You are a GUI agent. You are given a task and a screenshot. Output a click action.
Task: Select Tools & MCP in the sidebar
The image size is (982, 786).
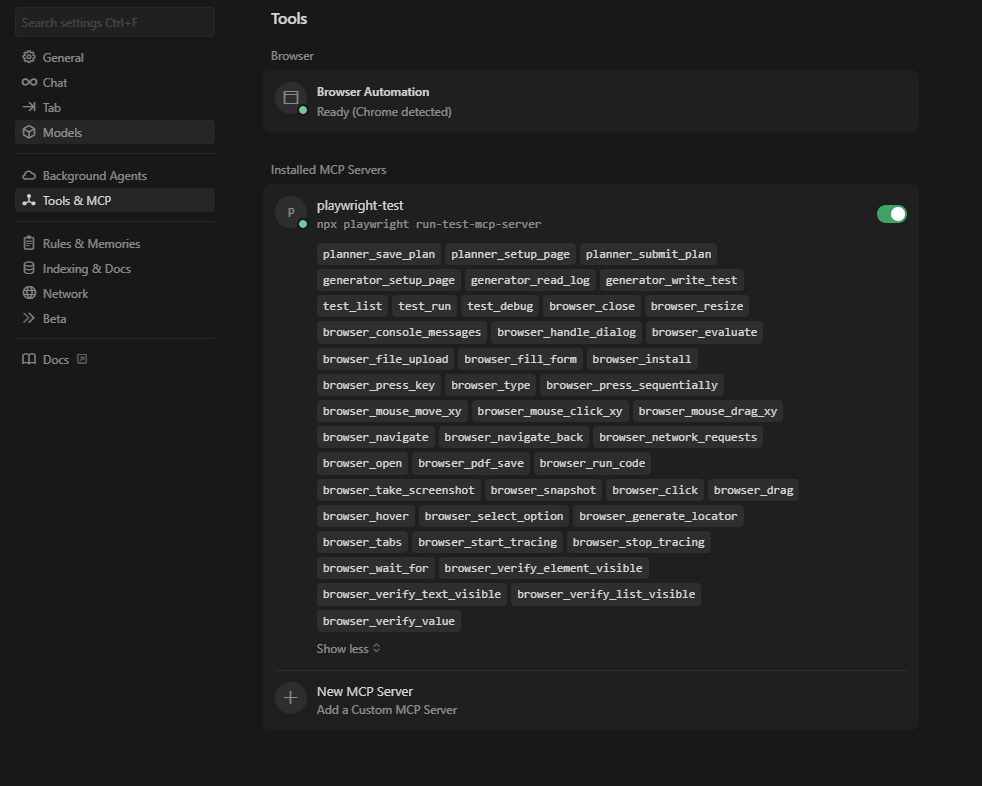77,200
